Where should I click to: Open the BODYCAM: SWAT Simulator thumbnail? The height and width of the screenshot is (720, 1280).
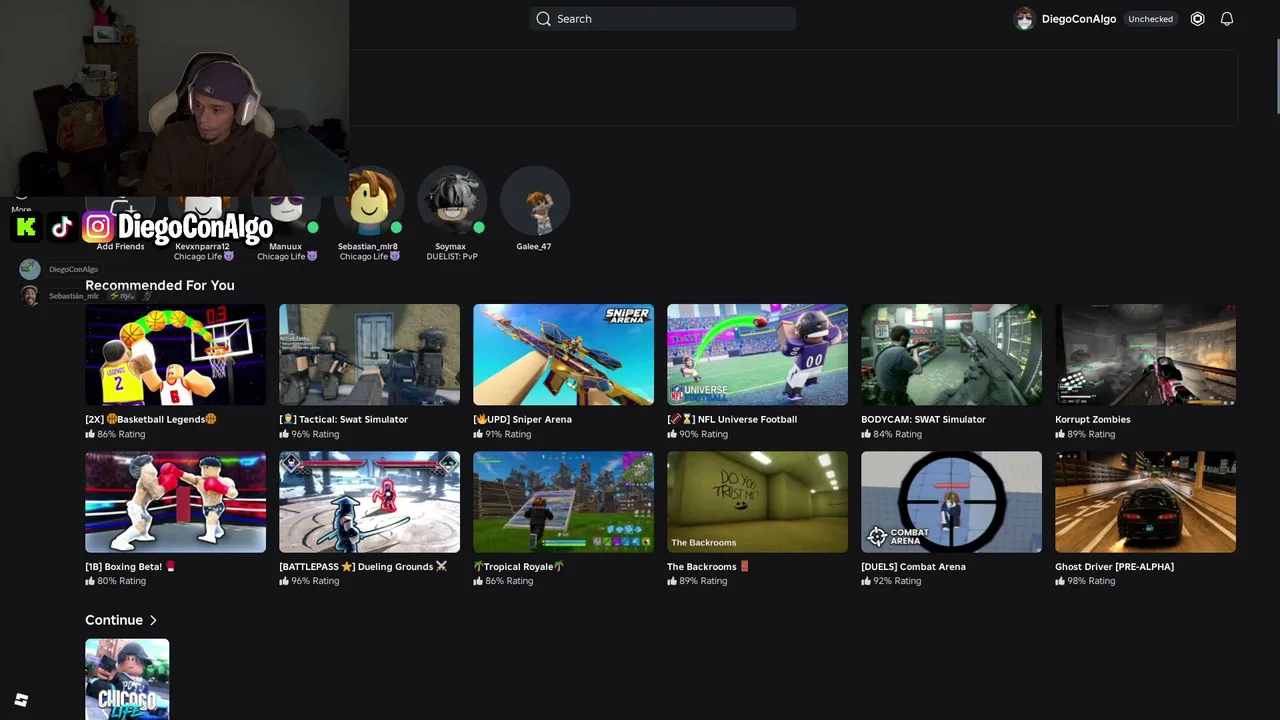(x=952, y=355)
